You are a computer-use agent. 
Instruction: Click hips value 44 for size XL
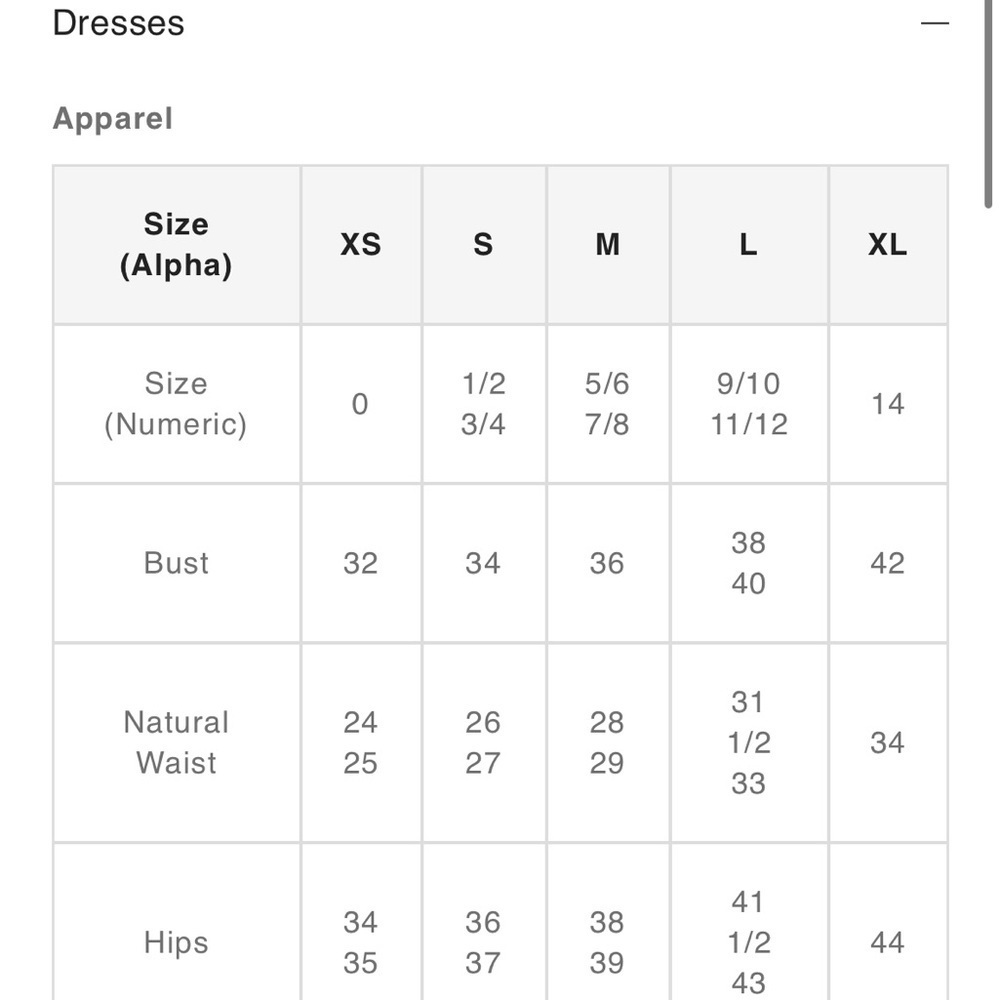point(886,942)
